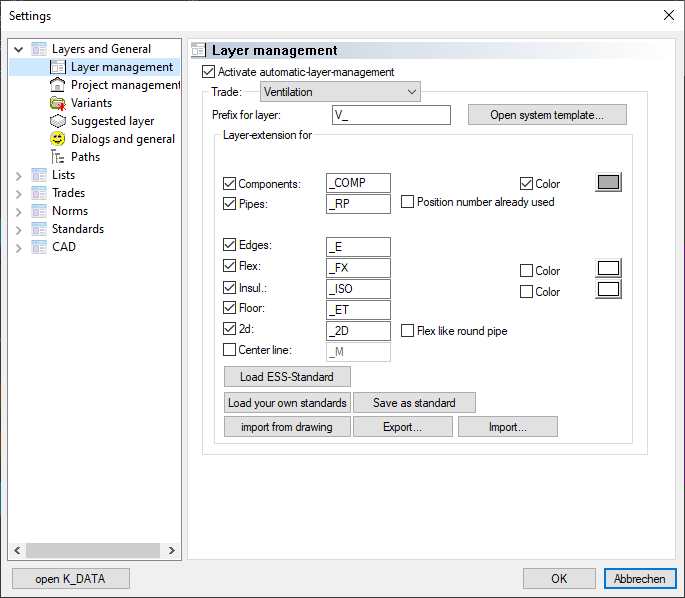The image size is (685, 598).
Task: Click the Suggested layer icon
Action: point(58,121)
